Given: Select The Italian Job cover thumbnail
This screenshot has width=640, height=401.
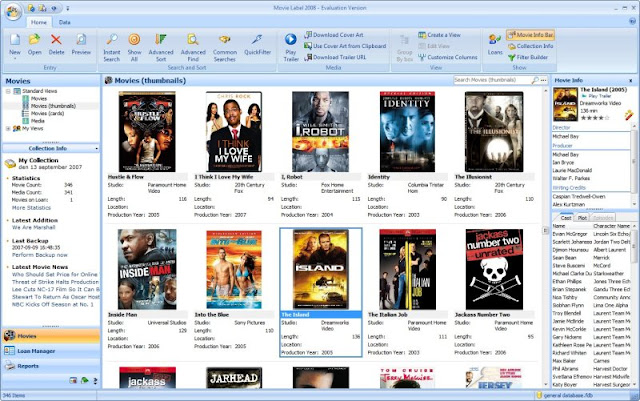Looking at the screenshot, I should click(x=407, y=269).
